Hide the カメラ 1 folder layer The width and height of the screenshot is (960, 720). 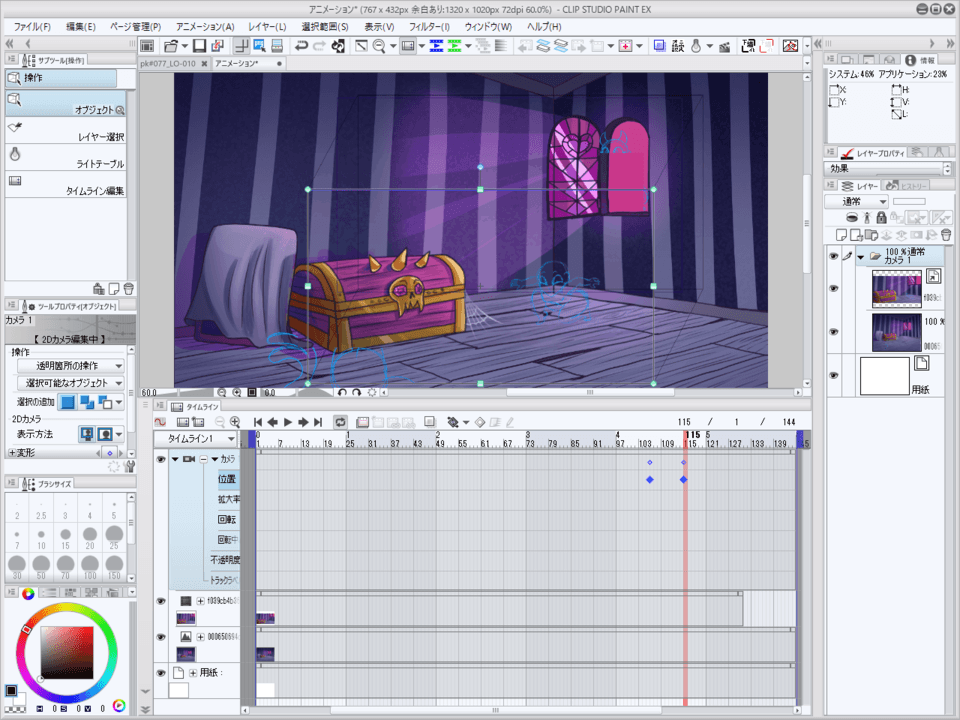833,256
